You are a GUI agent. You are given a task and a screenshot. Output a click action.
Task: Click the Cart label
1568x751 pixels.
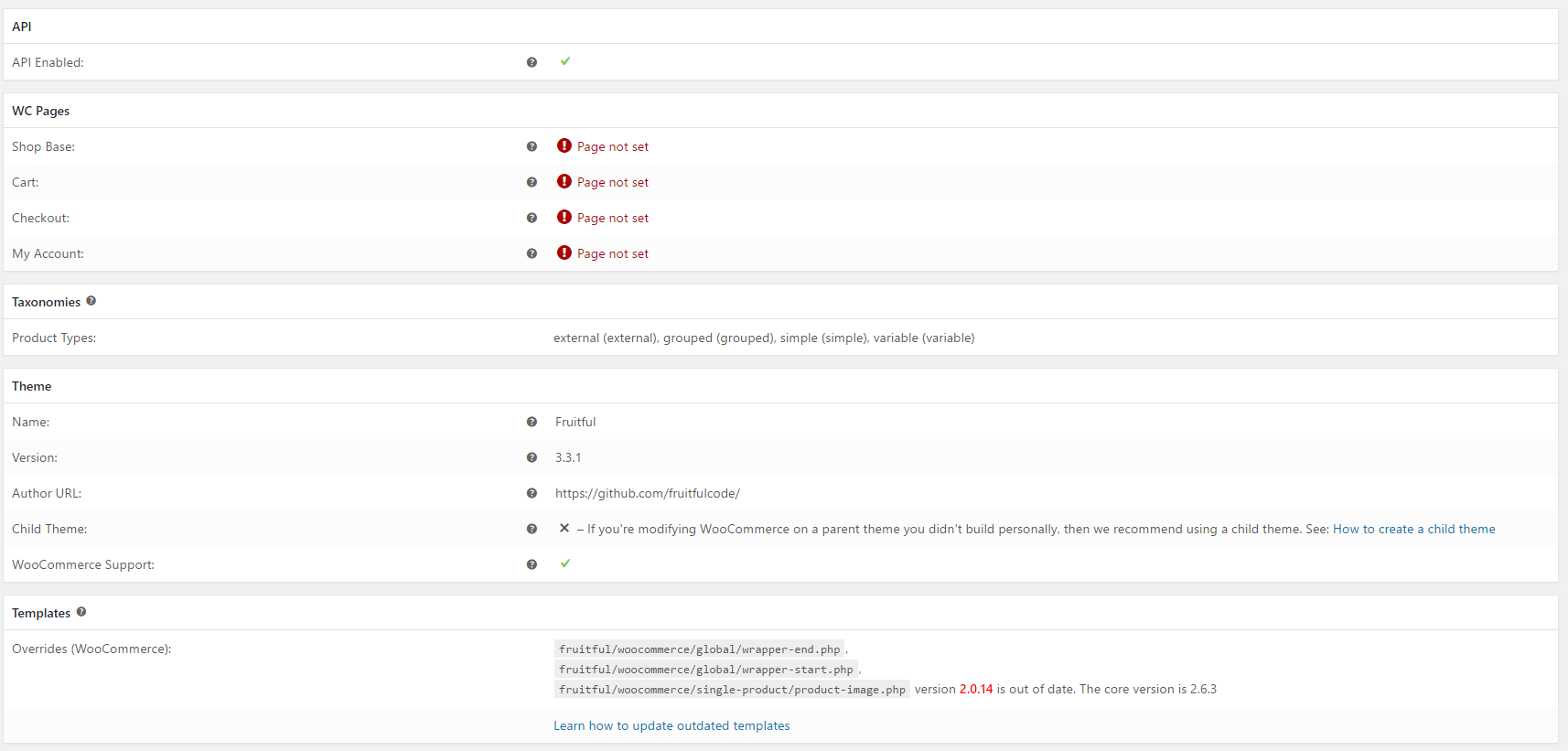(x=26, y=182)
